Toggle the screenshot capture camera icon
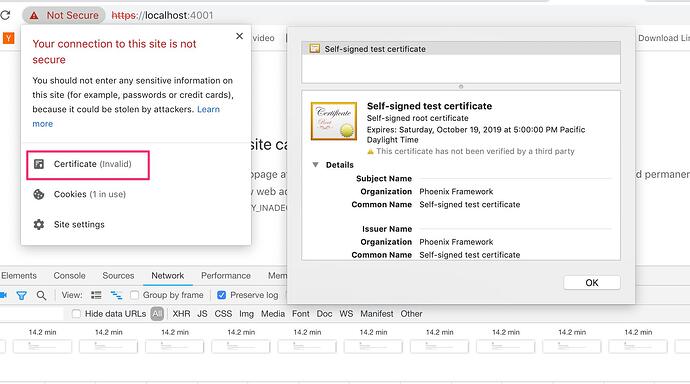This screenshot has width=690, height=384. [3, 295]
